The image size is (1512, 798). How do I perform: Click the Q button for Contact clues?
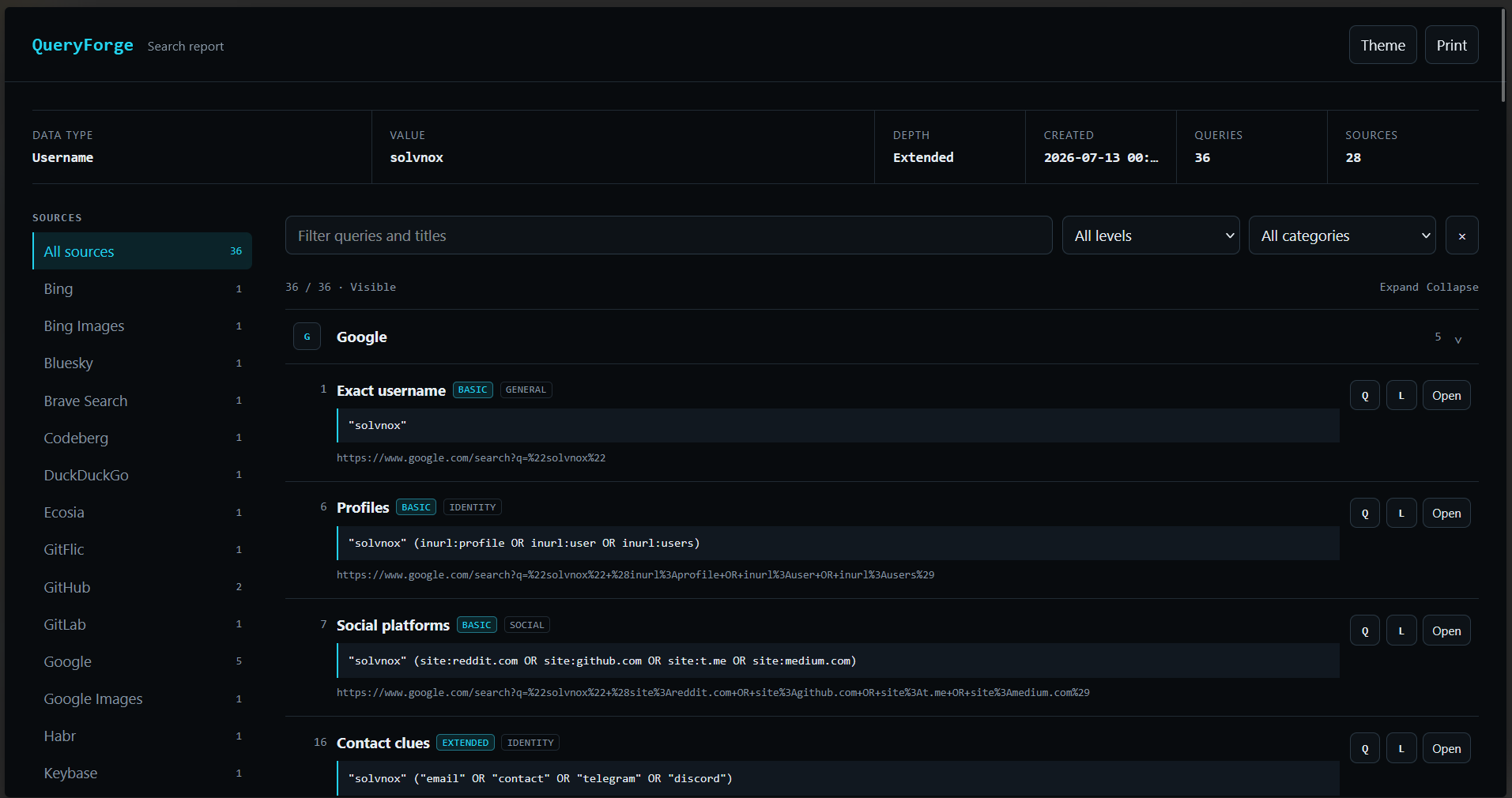[1365, 749]
